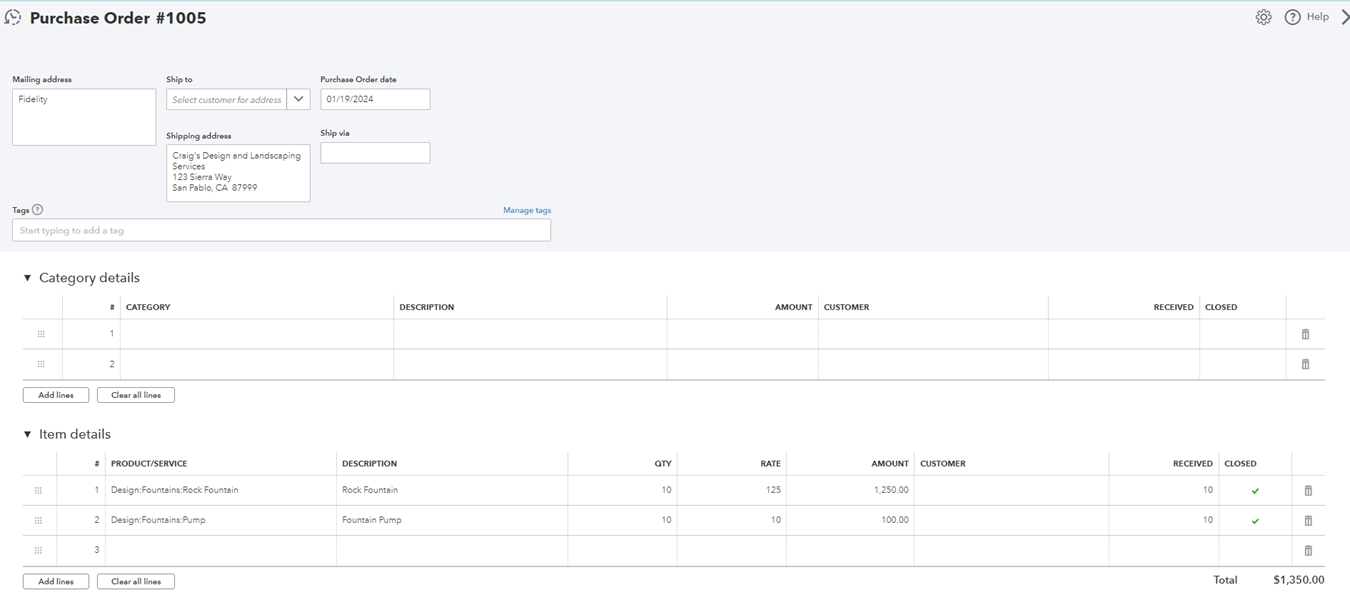The width and height of the screenshot is (1350, 595).
Task: Open the Ship to customer dropdown
Action: pos(298,99)
